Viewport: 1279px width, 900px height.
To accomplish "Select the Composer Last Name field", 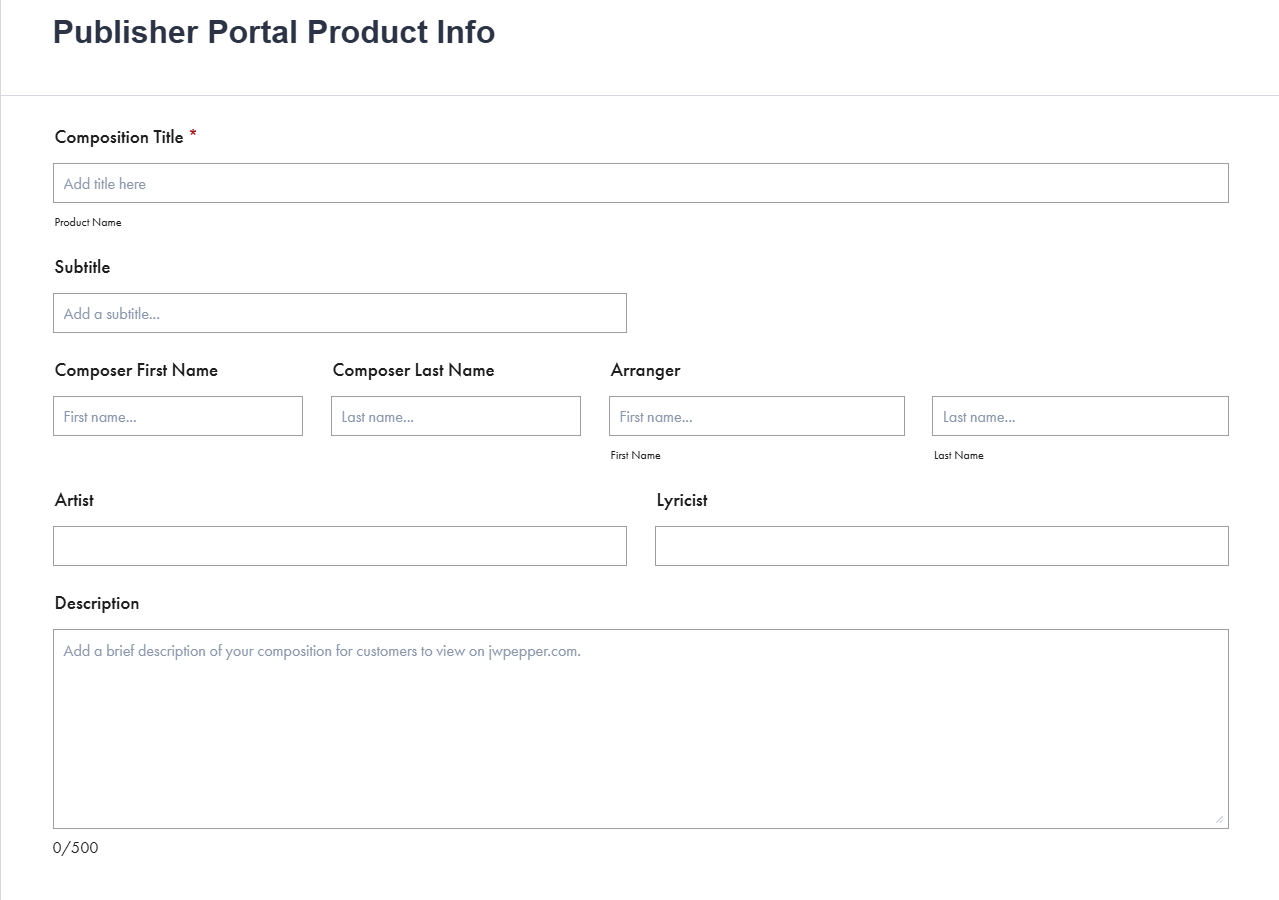I will 455,416.
